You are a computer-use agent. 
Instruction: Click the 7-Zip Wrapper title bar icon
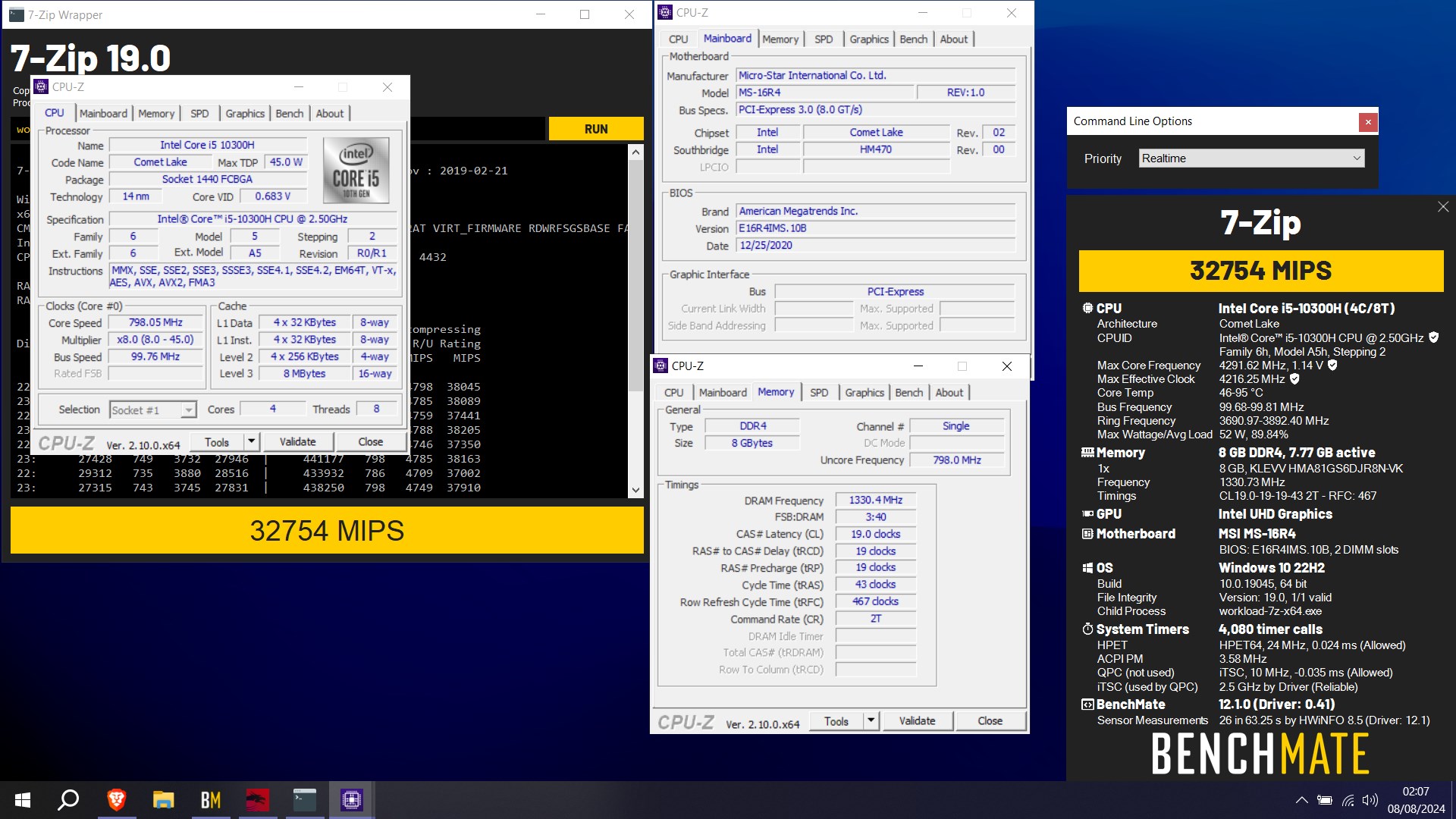[16, 14]
